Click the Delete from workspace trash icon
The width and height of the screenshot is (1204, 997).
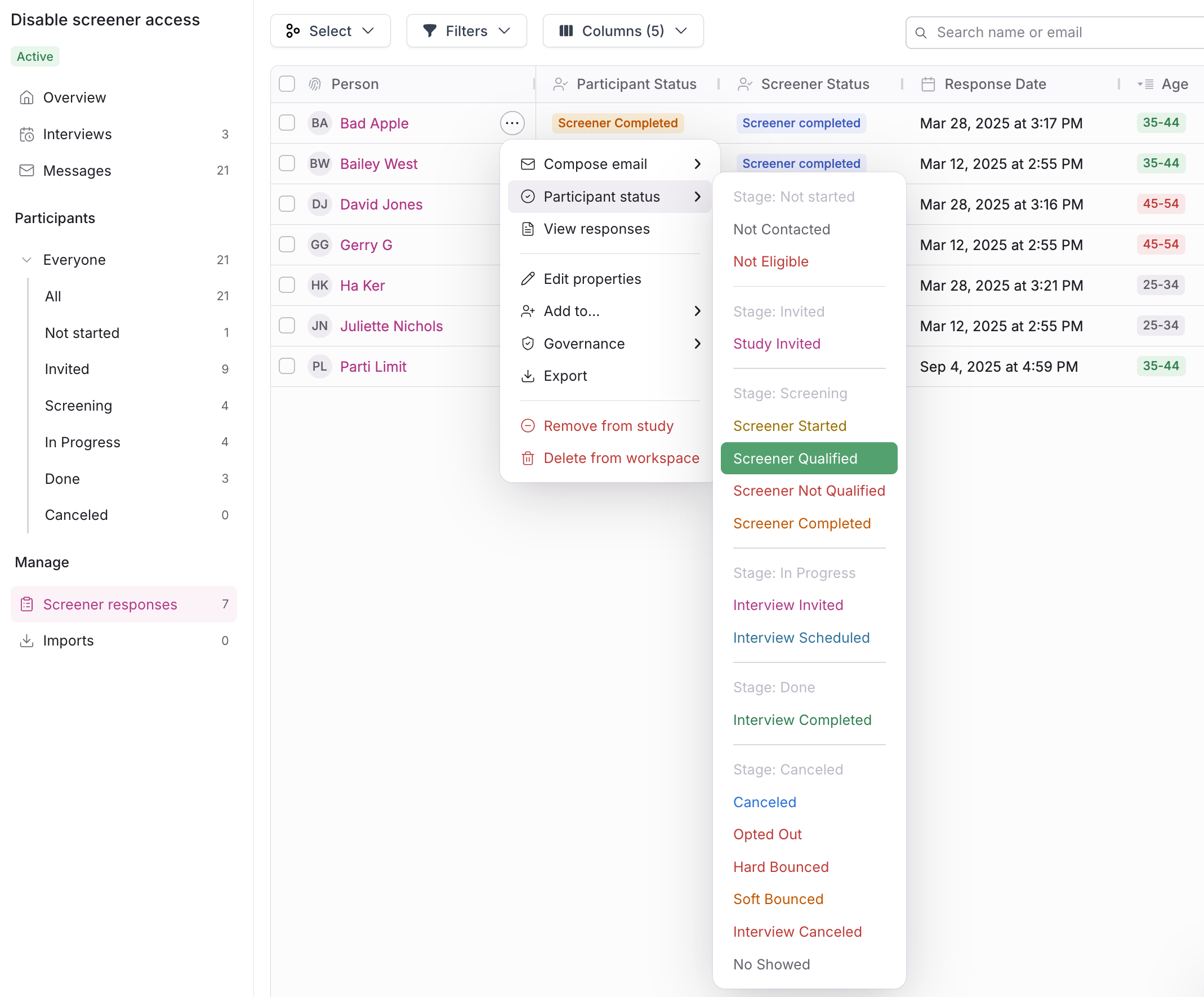[528, 458]
